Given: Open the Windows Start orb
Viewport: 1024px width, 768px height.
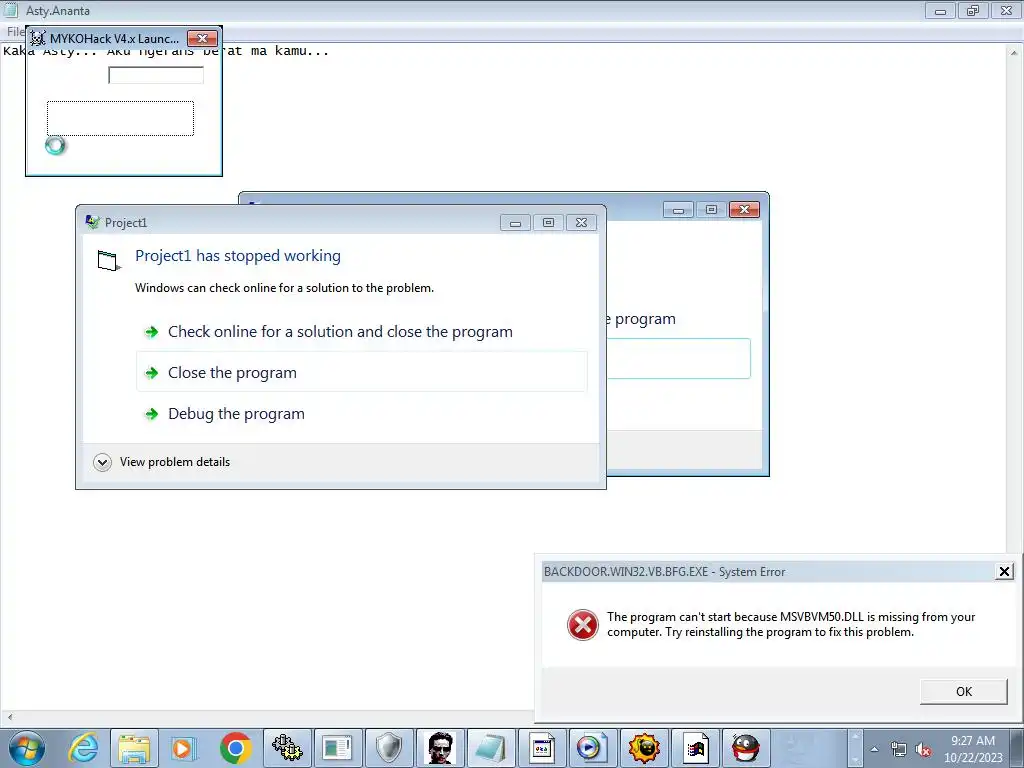Looking at the screenshot, I should pos(27,748).
